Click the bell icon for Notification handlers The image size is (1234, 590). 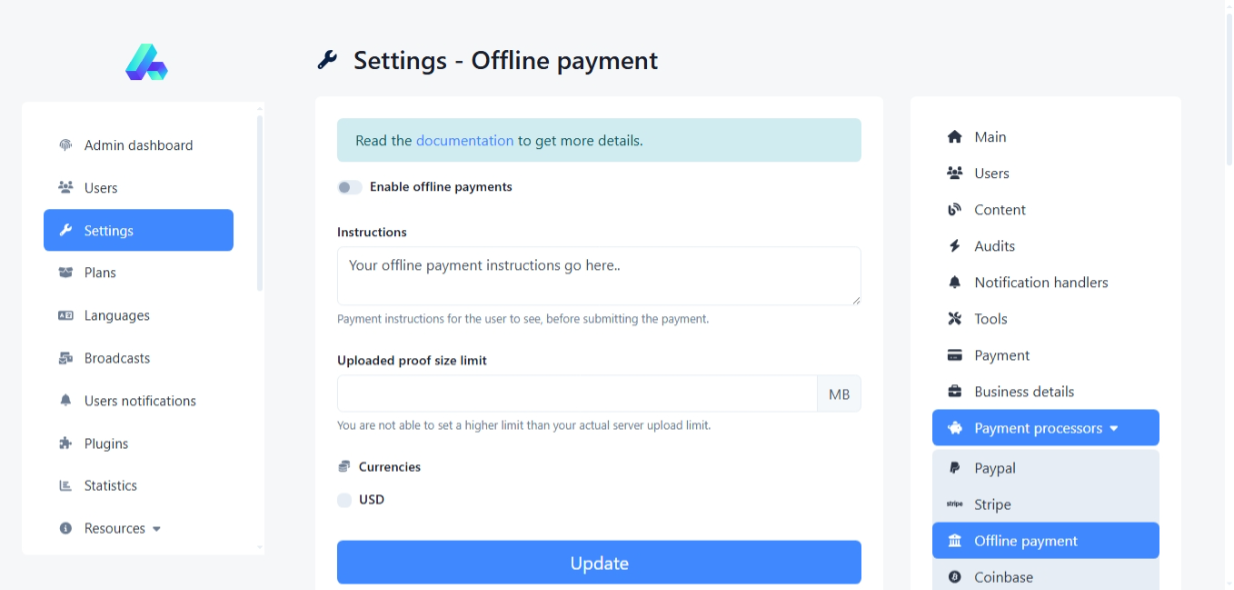[954, 283]
